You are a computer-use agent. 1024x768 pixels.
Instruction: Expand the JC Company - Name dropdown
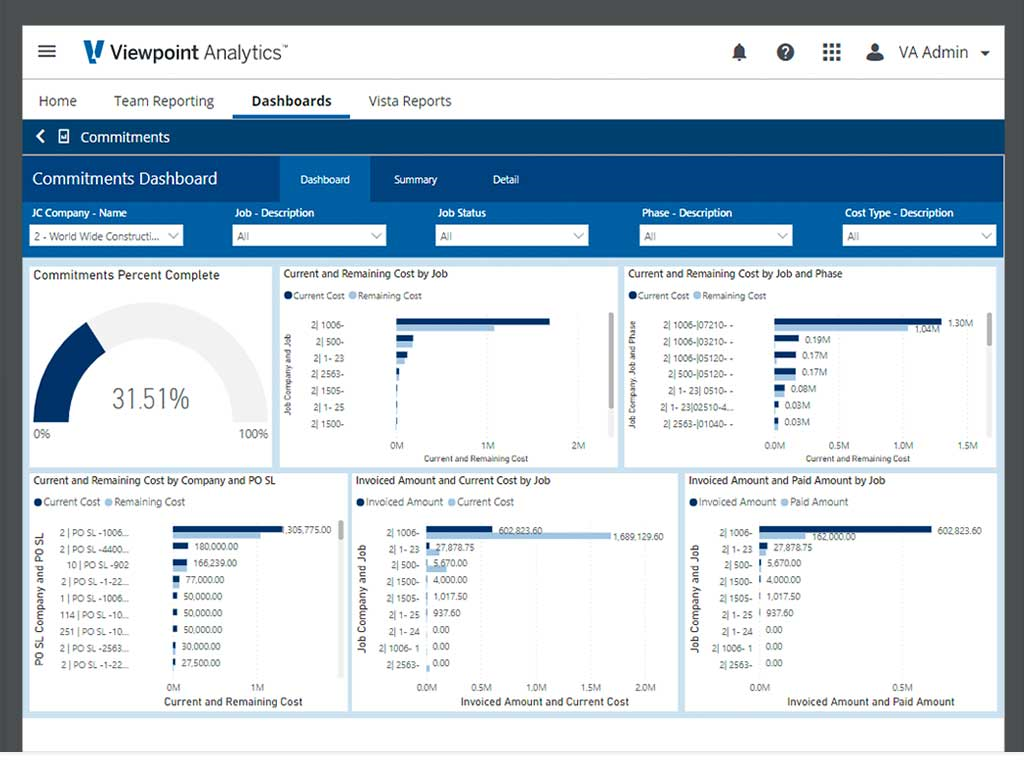point(106,236)
